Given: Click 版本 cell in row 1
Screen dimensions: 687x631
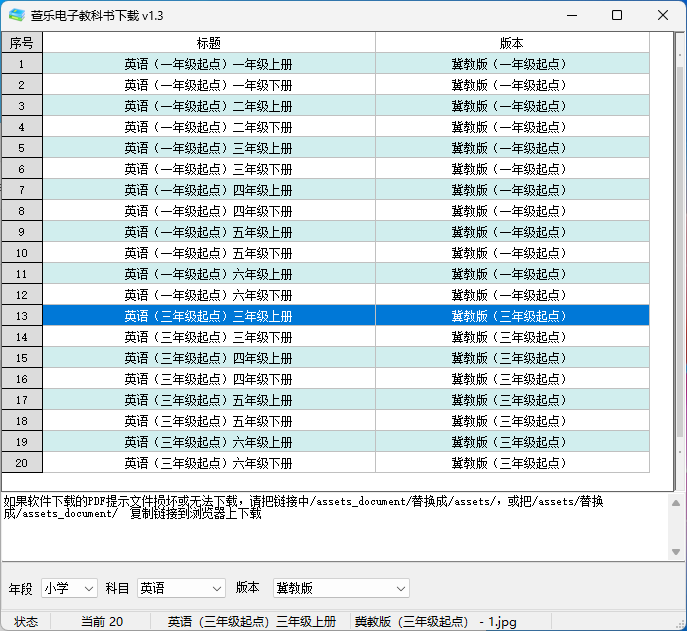Looking at the screenshot, I should pyautogui.click(x=512, y=64).
